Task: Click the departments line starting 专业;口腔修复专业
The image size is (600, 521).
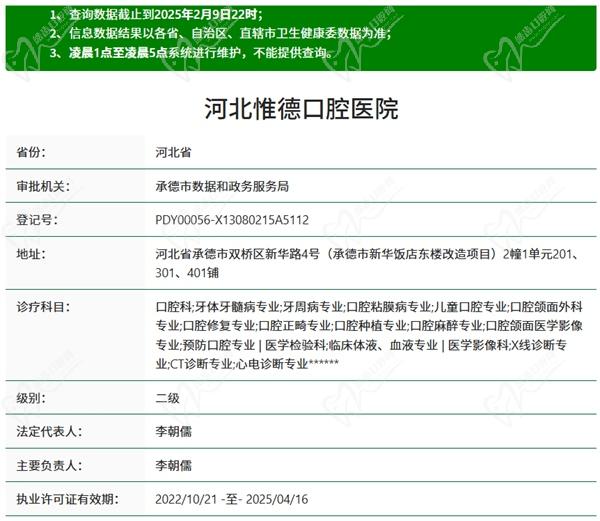Action: (x=369, y=326)
